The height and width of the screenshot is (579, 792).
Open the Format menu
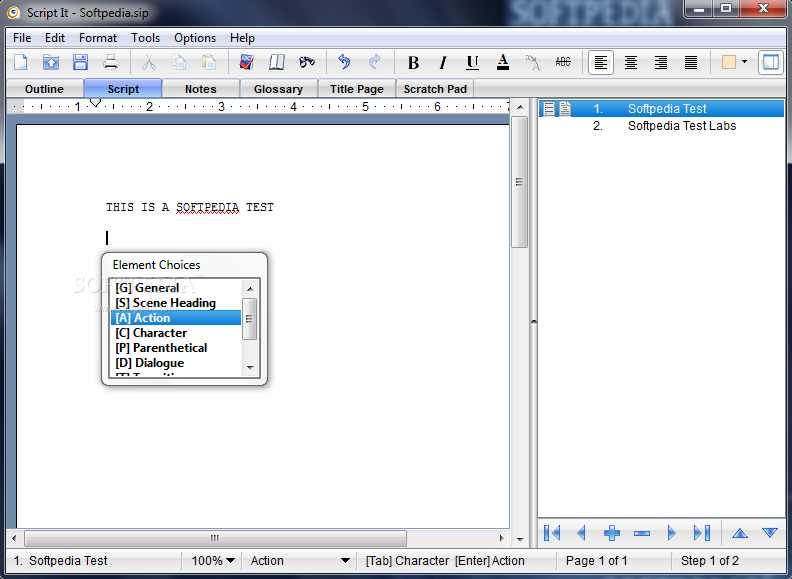[x=98, y=38]
